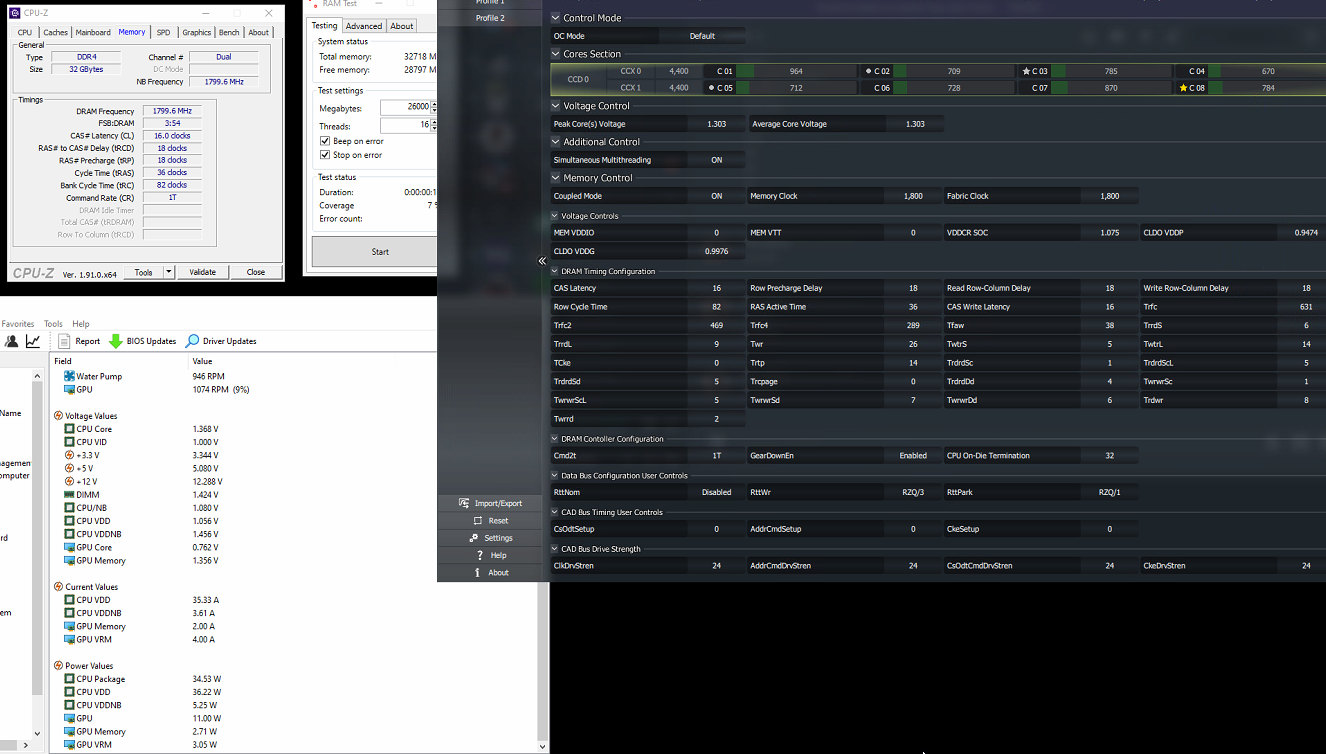Click the green BIOS Updates arrow icon
Viewport: 1326px width, 754px height.
[x=116, y=341]
